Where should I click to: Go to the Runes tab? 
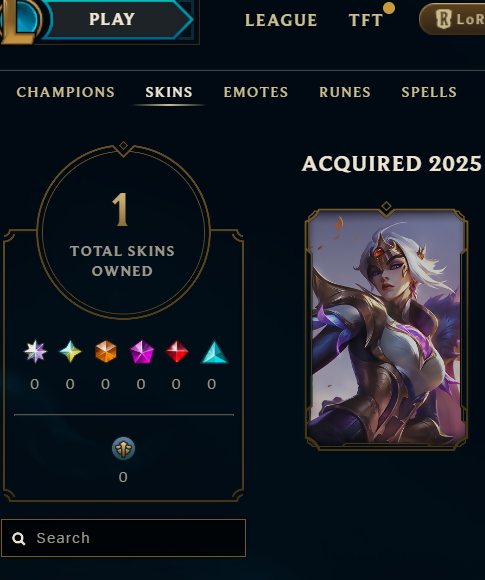[x=345, y=92]
